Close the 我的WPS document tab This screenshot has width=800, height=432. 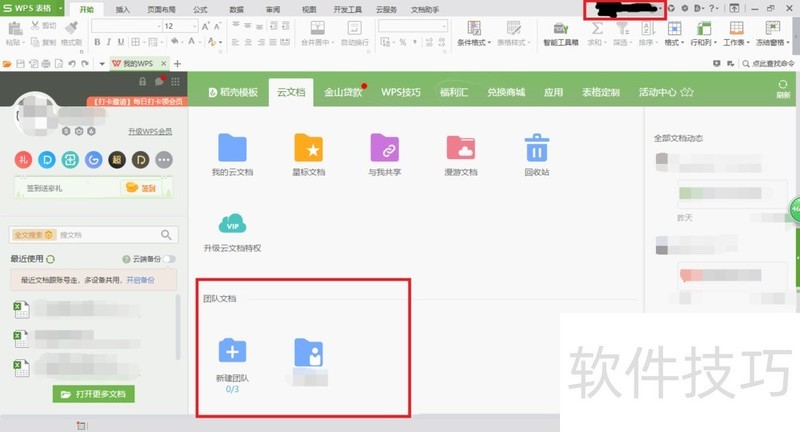tap(164, 64)
